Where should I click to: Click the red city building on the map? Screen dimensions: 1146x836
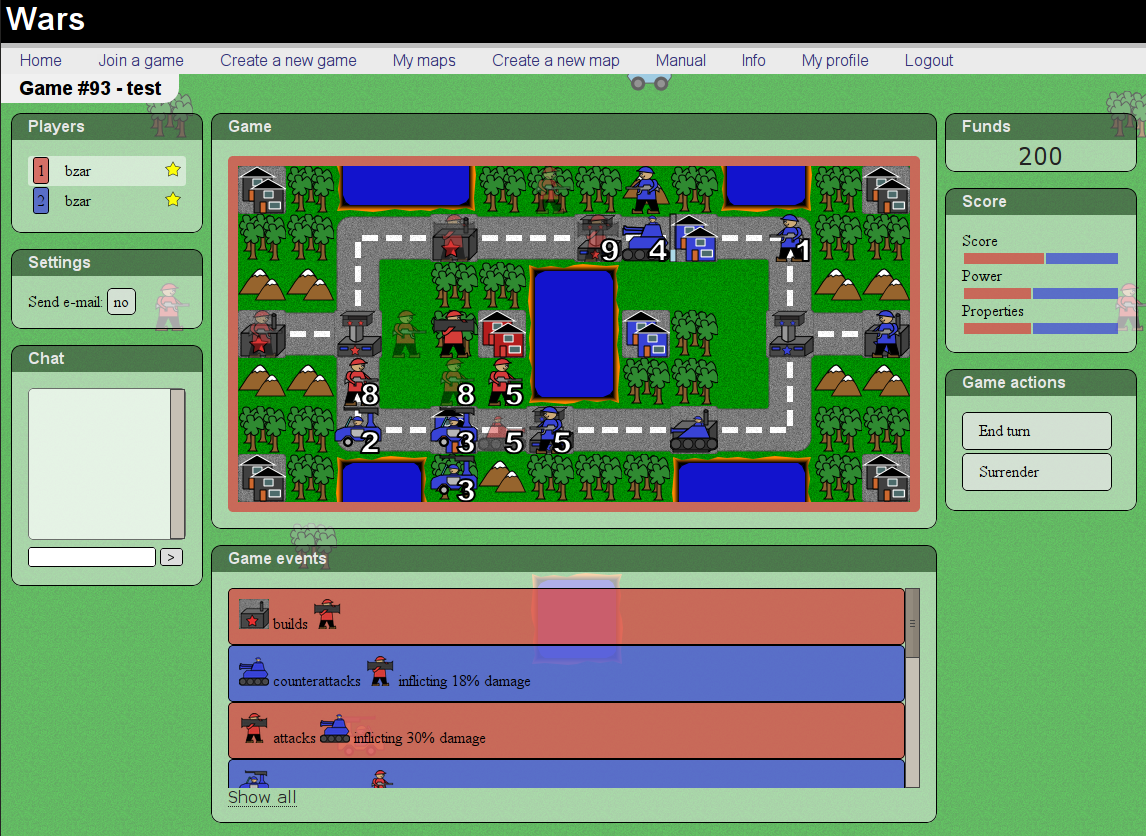(x=502, y=334)
